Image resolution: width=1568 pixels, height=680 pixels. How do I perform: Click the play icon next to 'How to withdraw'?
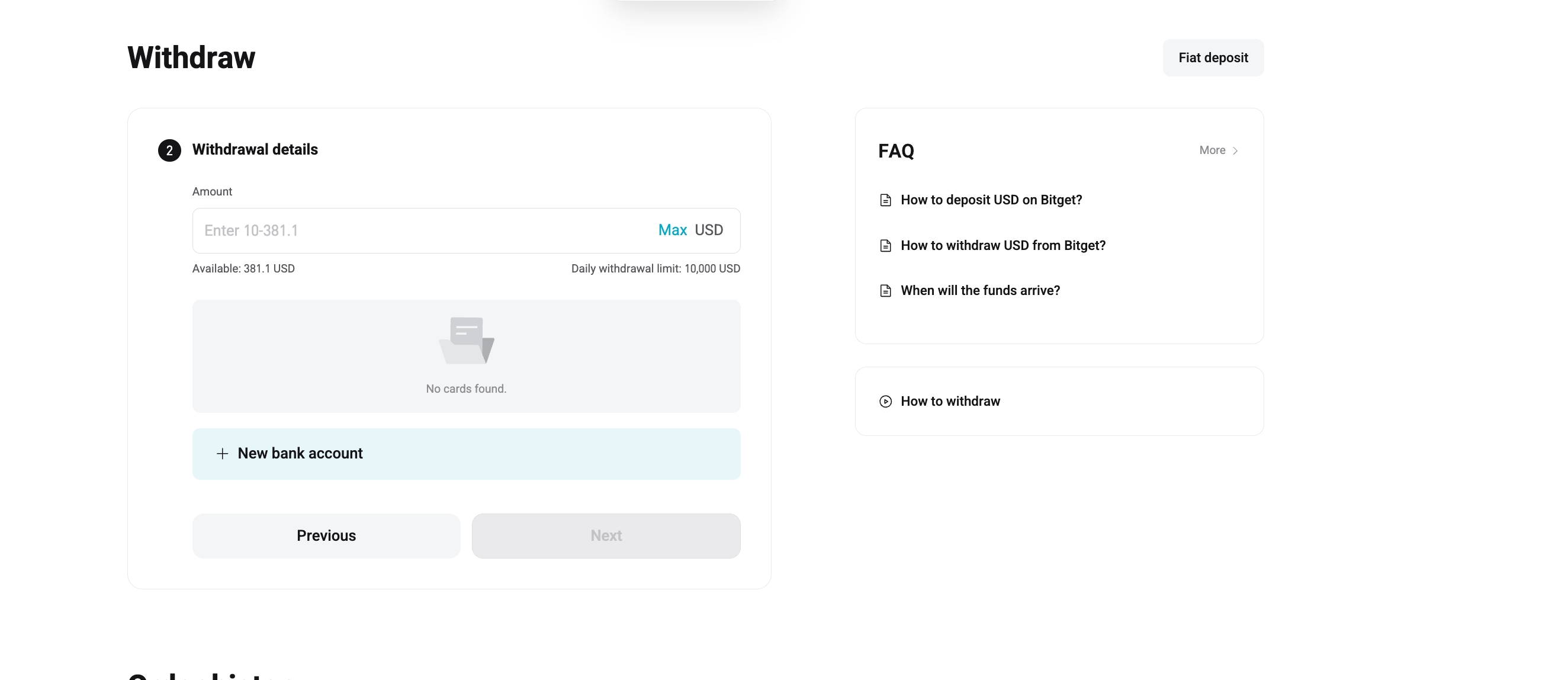(885, 401)
